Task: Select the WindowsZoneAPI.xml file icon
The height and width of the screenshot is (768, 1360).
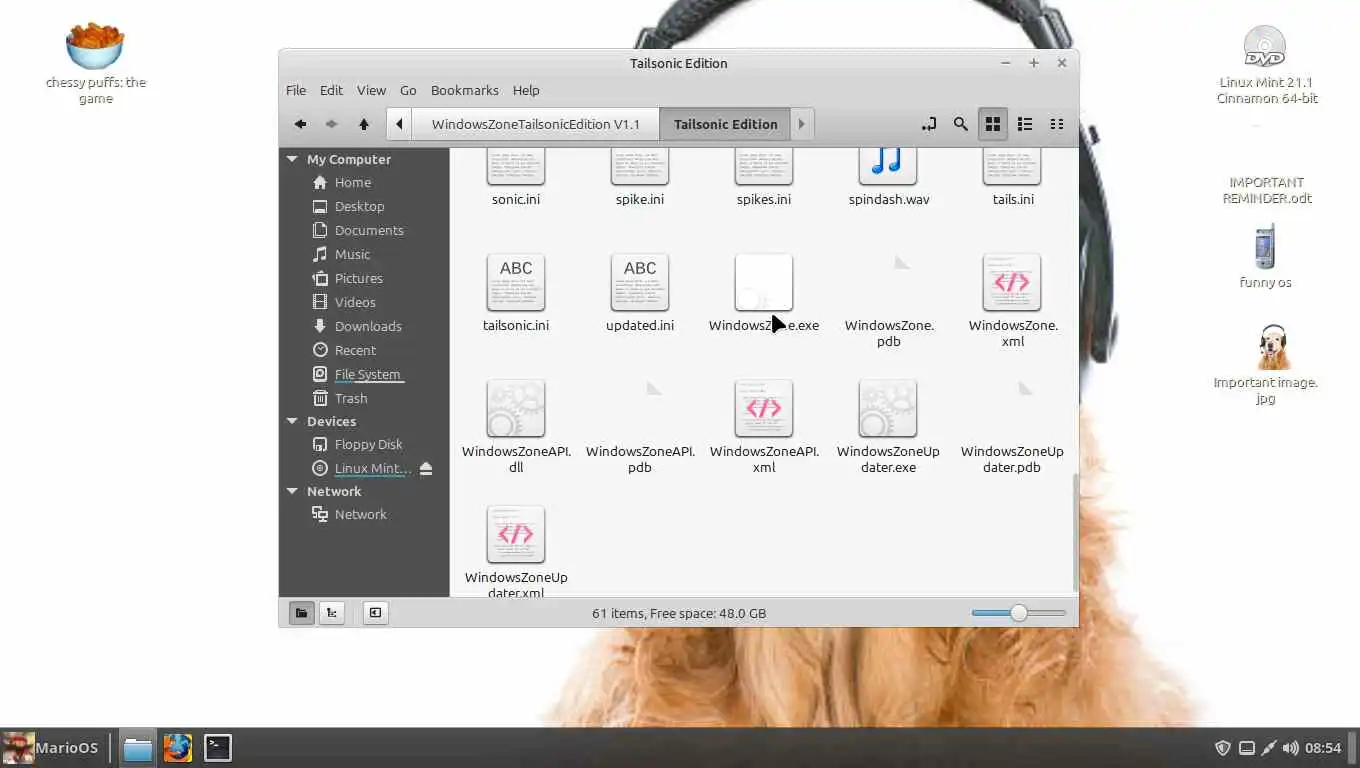Action: [764, 408]
